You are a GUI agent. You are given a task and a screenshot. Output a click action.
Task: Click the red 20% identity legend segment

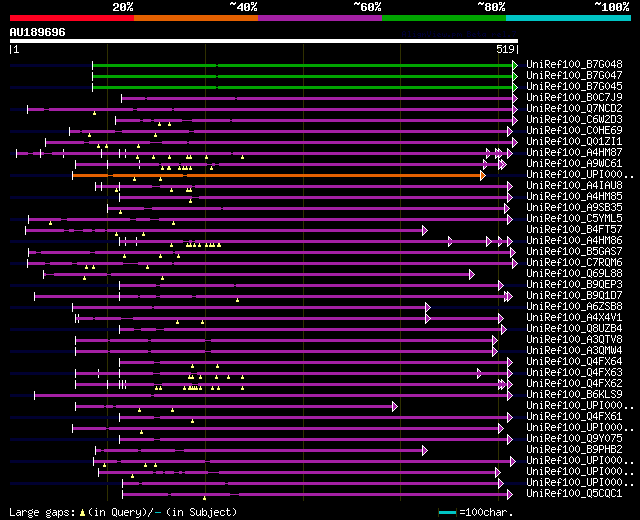click(72, 18)
